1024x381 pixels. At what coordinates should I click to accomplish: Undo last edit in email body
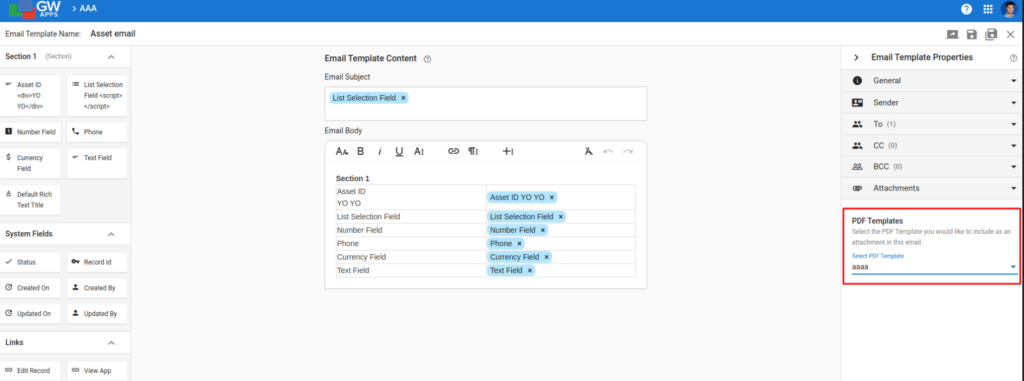point(608,151)
